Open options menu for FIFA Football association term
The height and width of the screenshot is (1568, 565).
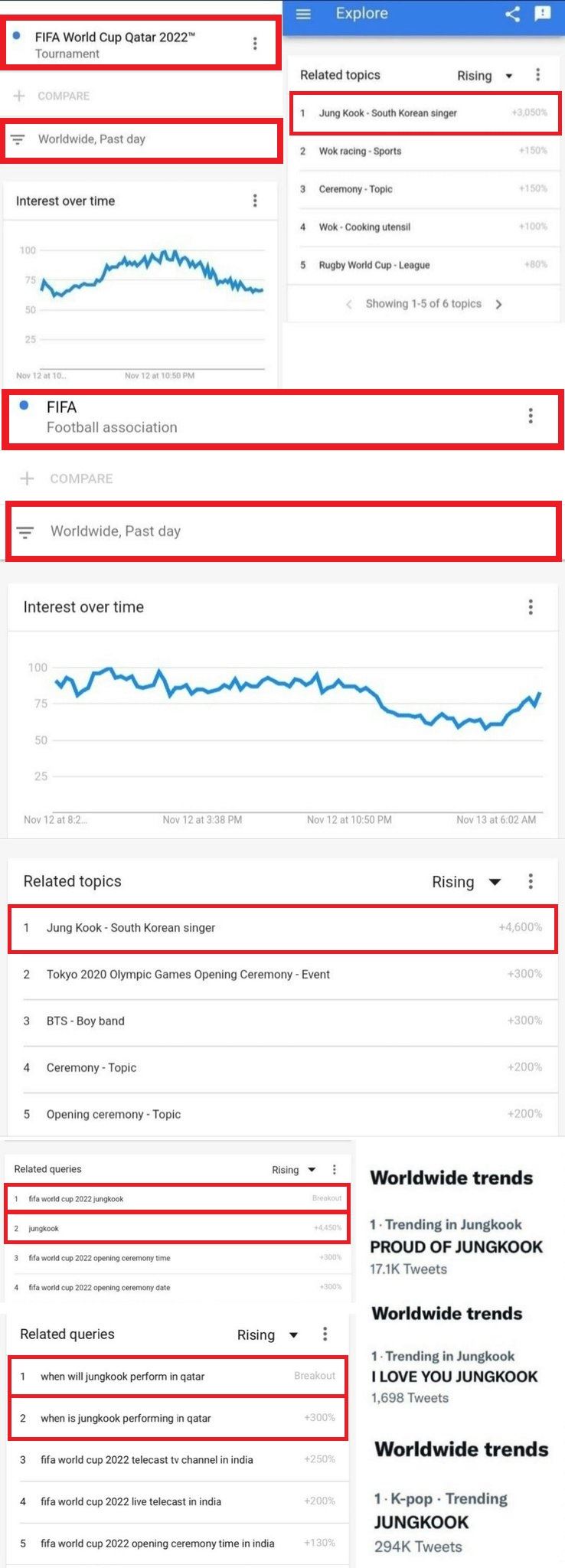(530, 416)
